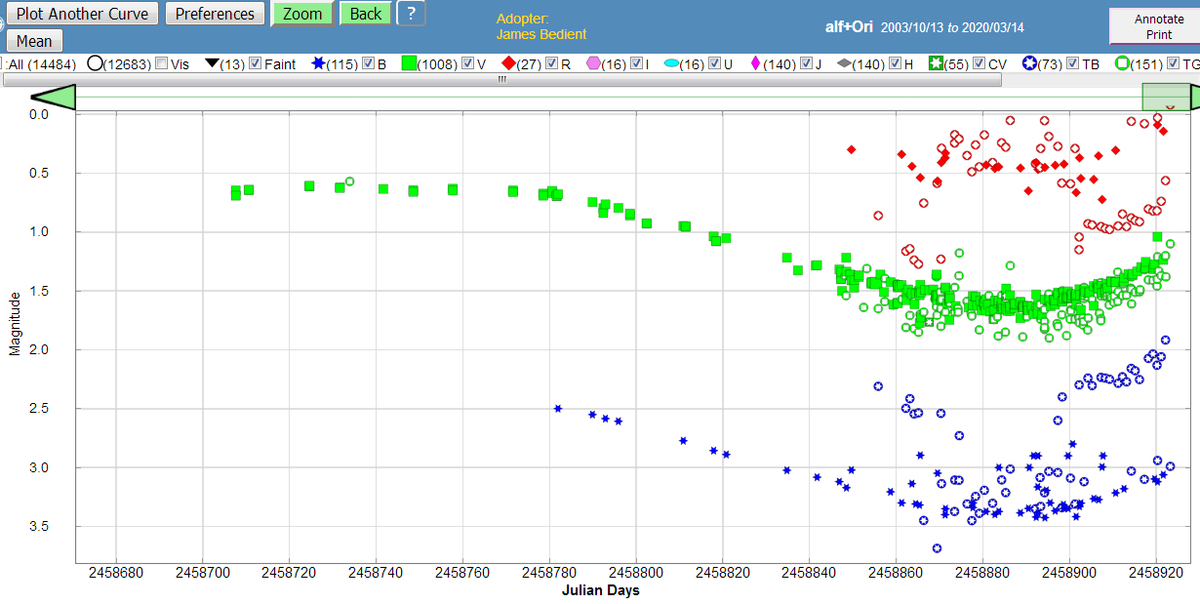The height and width of the screenshot is (604, 1200).
Task: Click the Mean button
Action: [34, 41]
